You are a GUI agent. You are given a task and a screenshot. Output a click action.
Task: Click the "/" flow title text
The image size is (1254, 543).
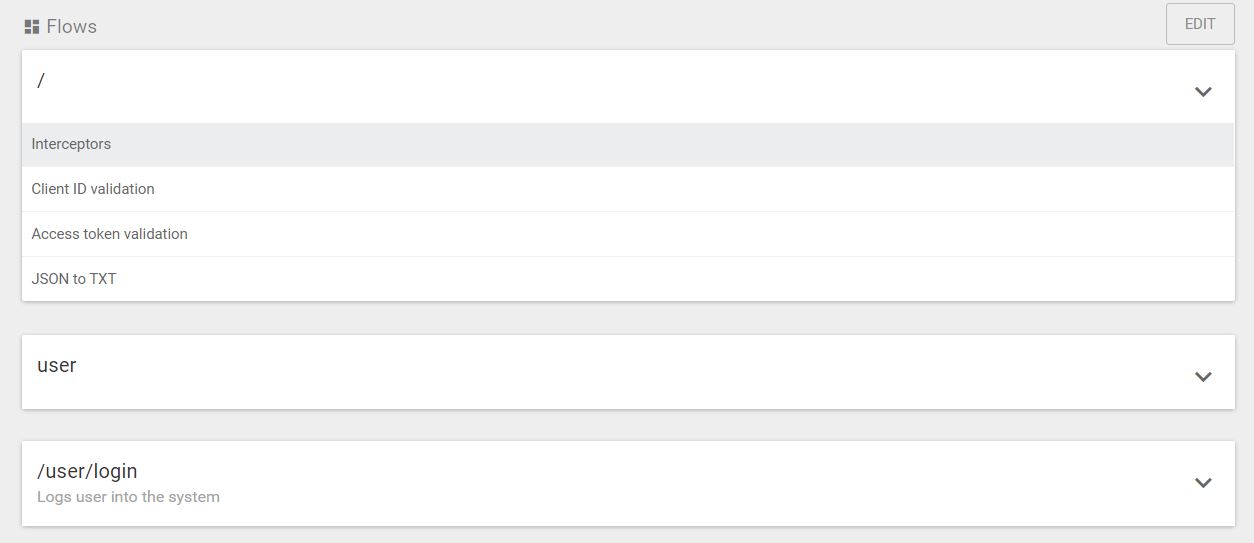pyautogui.click(x=41, y=81)
